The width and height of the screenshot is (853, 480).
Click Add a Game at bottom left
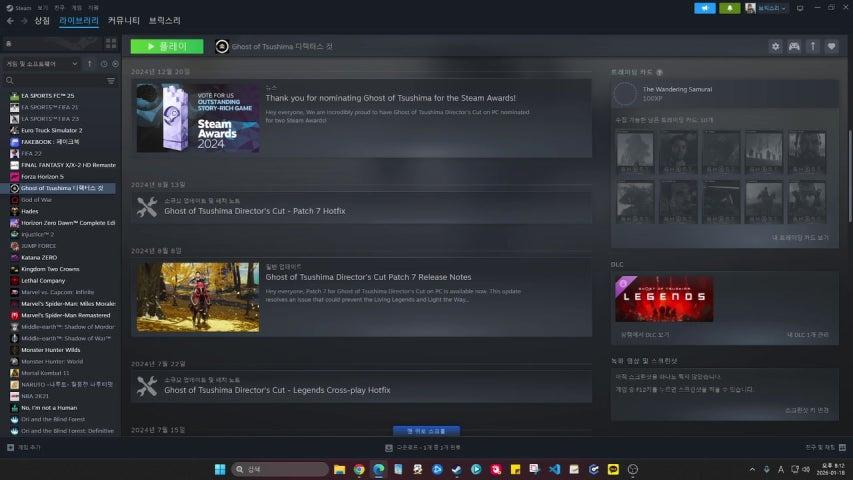[x=24, y=447]
